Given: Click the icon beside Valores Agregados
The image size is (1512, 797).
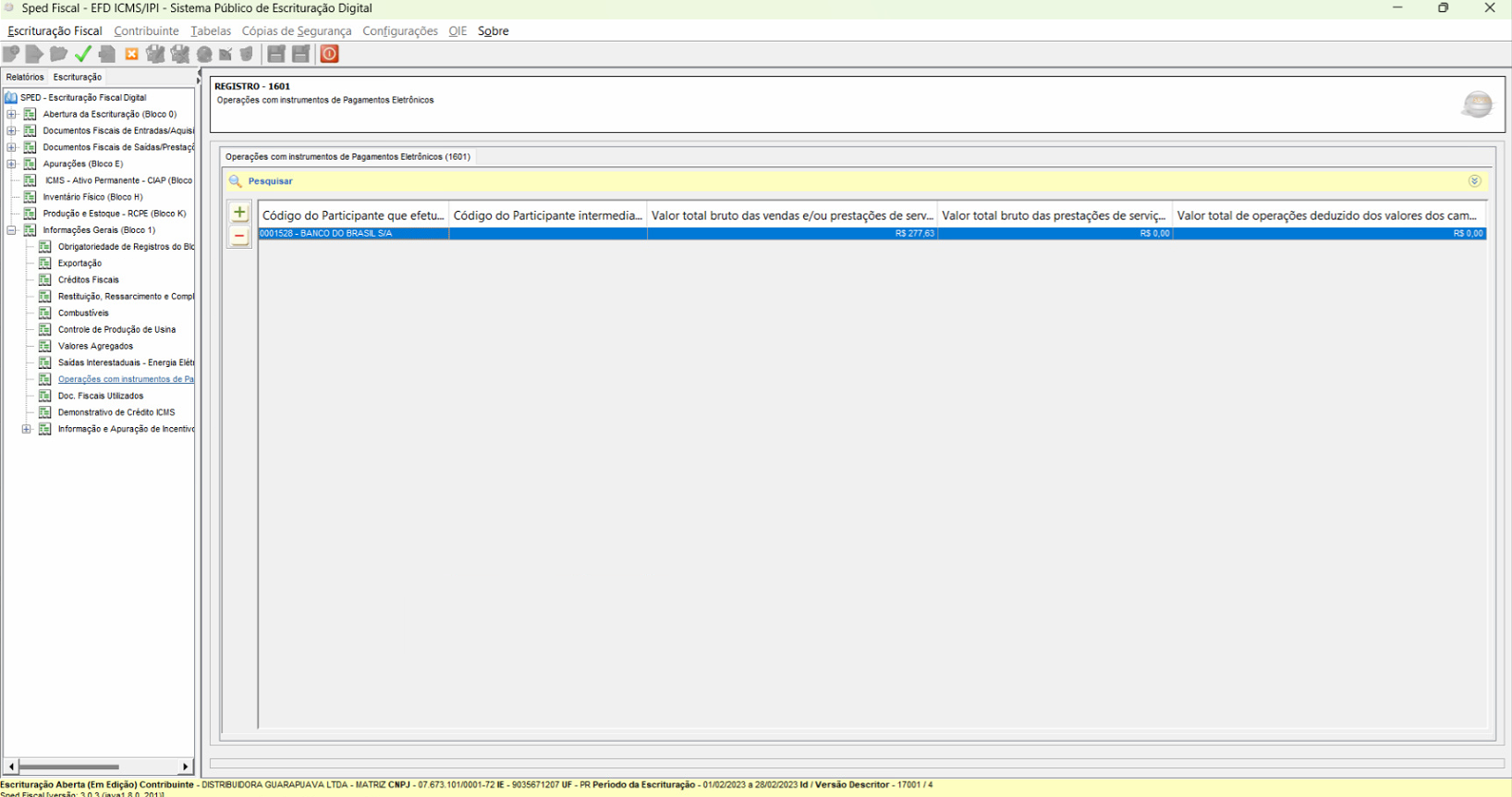Looking at the screenshot, I should [x=44, y=346].
